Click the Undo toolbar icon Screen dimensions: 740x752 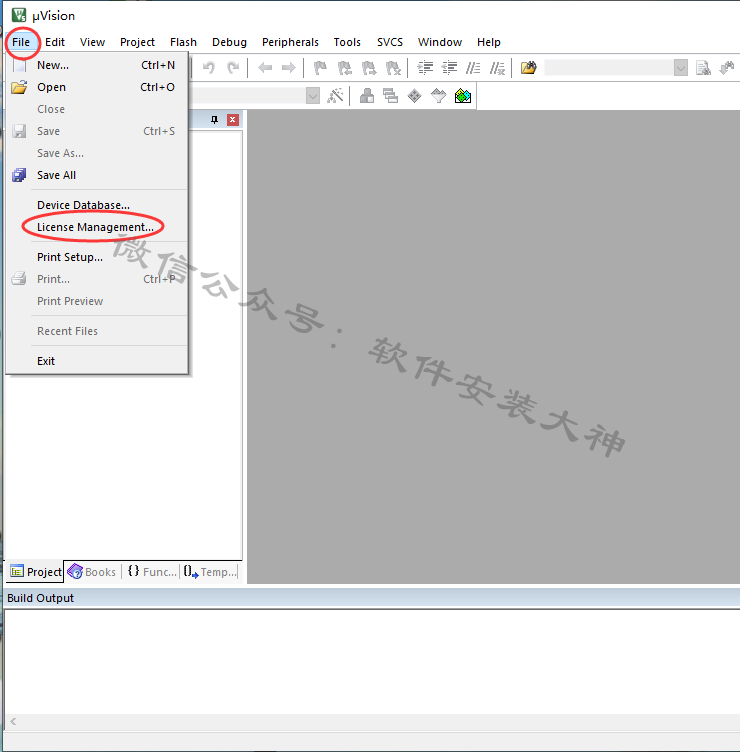(x=209, y=68)
